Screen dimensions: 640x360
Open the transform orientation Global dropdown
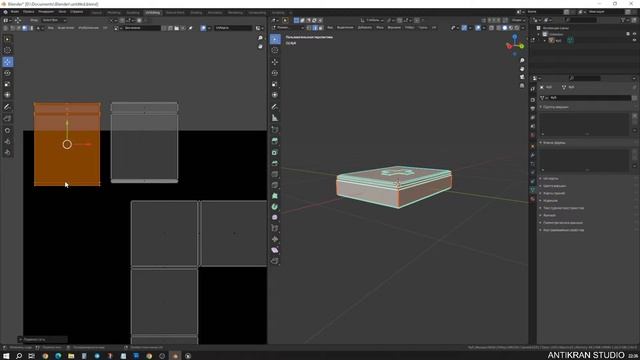(x=373, y=20)
